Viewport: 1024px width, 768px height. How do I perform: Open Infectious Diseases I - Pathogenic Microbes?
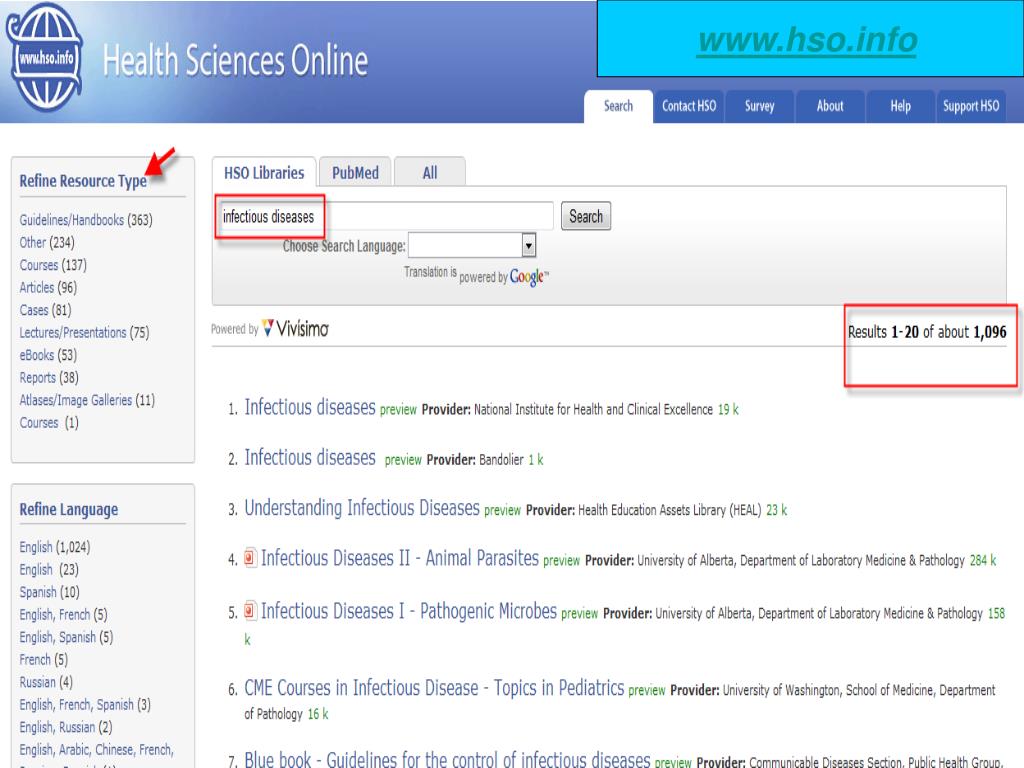point(409,611)
